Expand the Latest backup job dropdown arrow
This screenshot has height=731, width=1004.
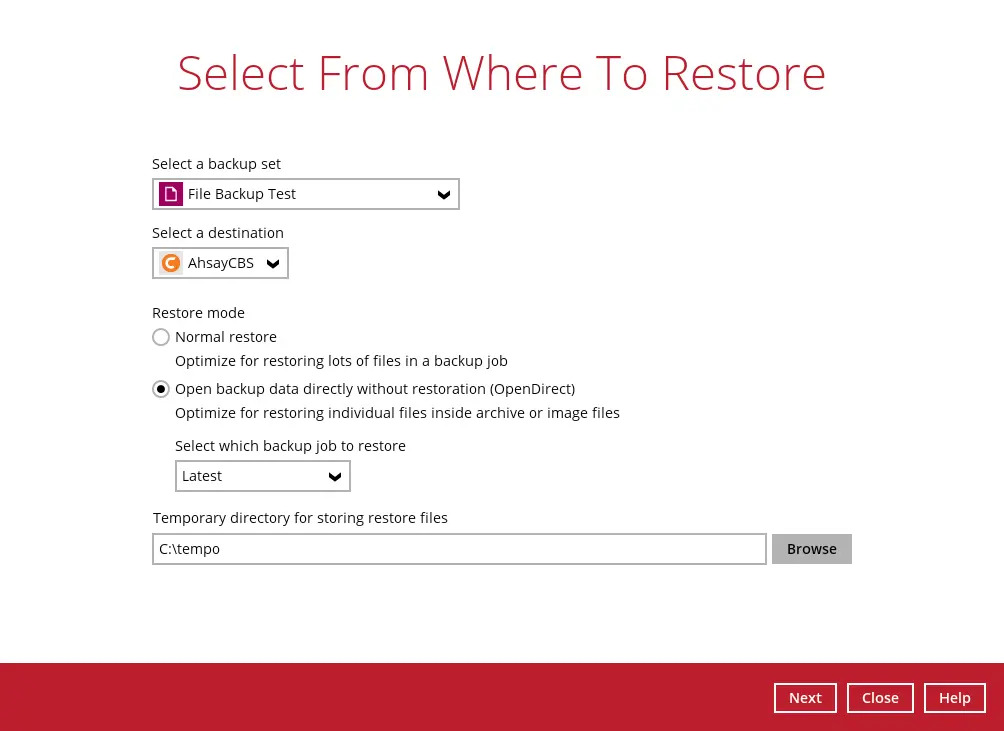pos(335,477)
